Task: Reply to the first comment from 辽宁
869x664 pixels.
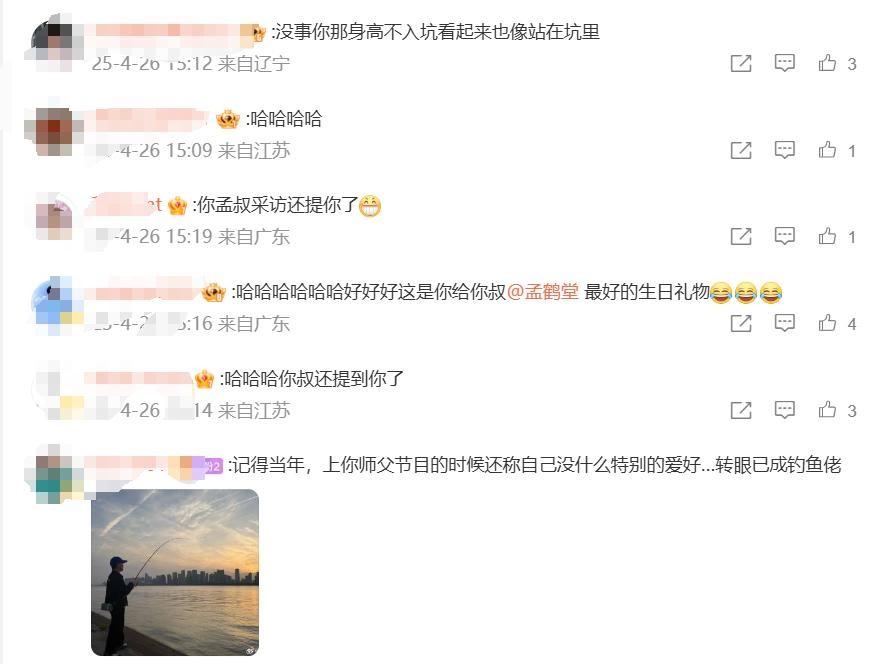Action: pos(784,63)
